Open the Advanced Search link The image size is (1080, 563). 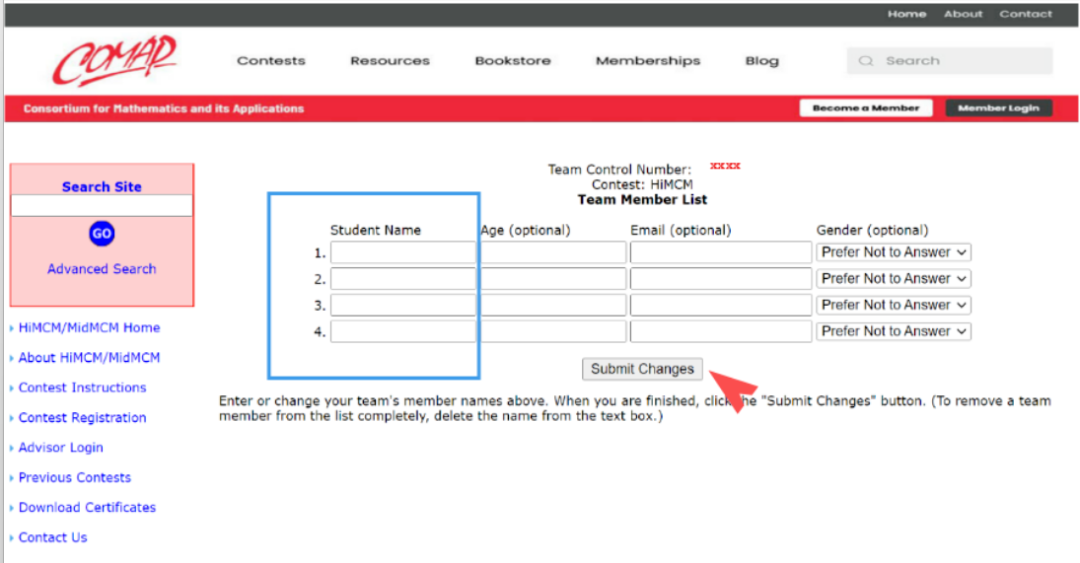click(x=102, y=269)
